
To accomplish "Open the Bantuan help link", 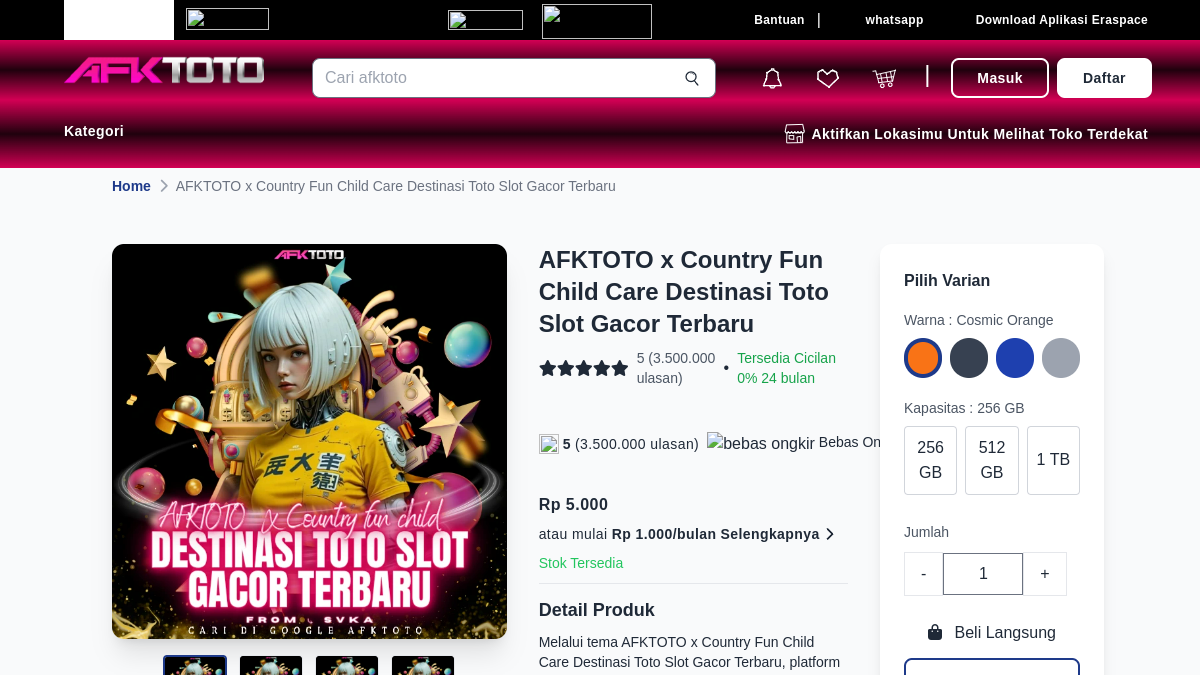I will [779, 20].
